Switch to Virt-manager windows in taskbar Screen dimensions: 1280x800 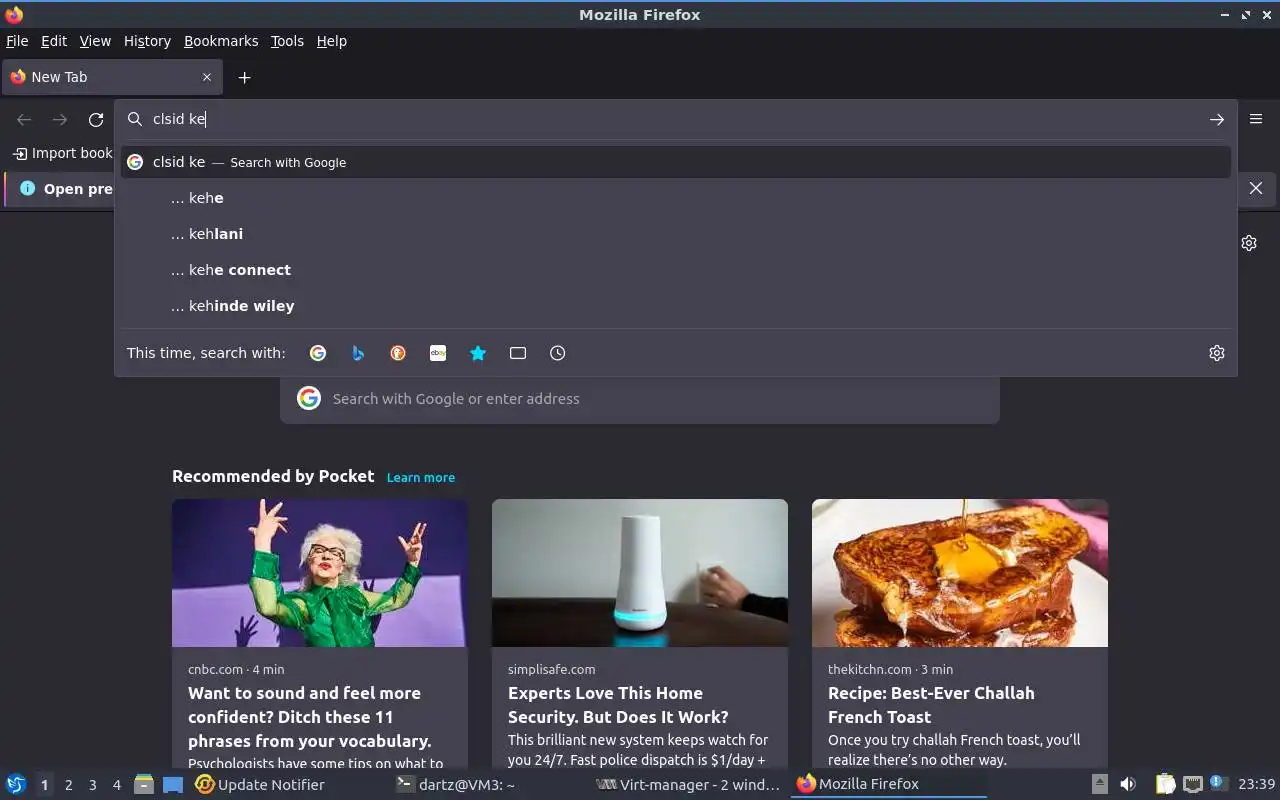688,785
